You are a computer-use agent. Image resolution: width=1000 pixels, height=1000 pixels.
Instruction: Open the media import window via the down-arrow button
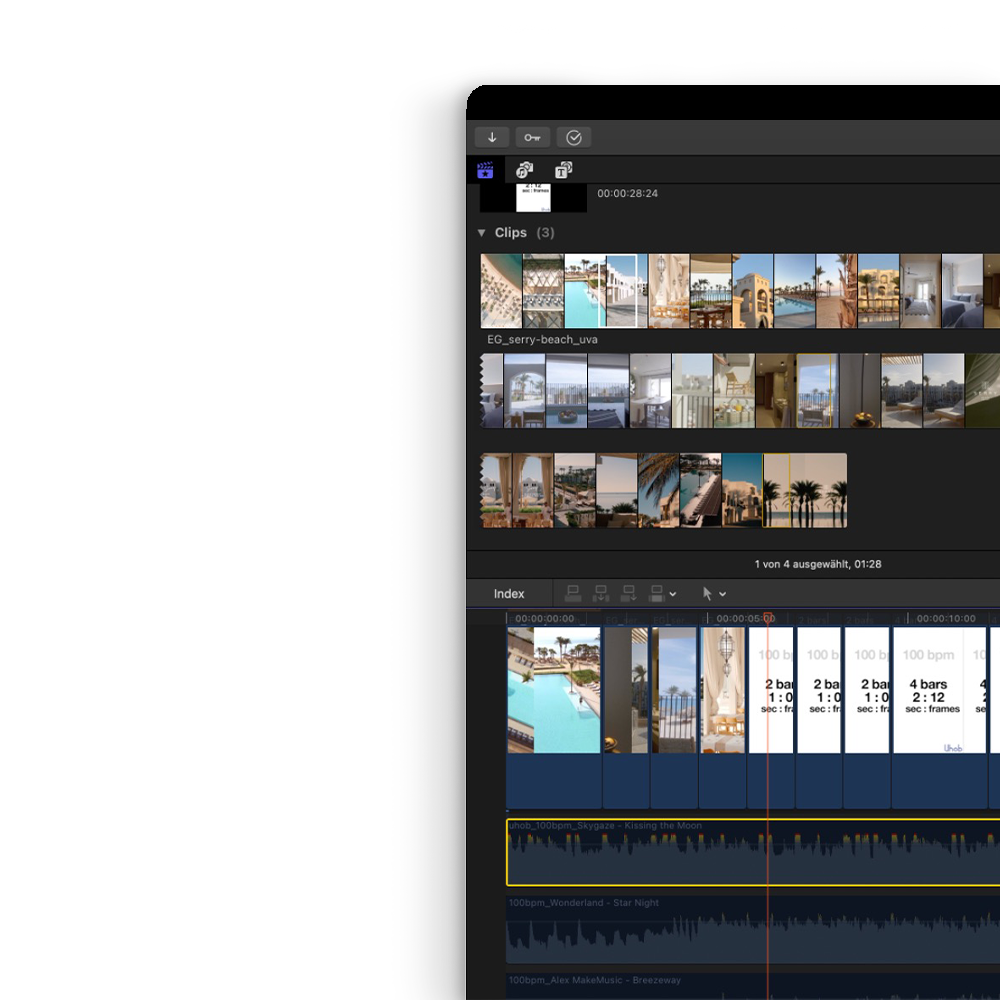tap(492, 137)
